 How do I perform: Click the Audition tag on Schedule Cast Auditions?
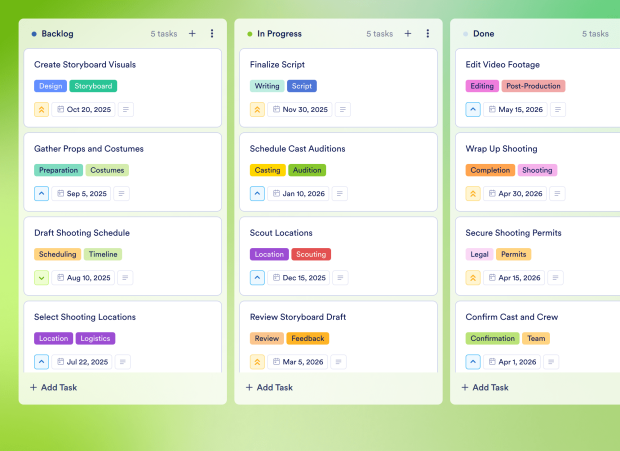click(307, 170)
